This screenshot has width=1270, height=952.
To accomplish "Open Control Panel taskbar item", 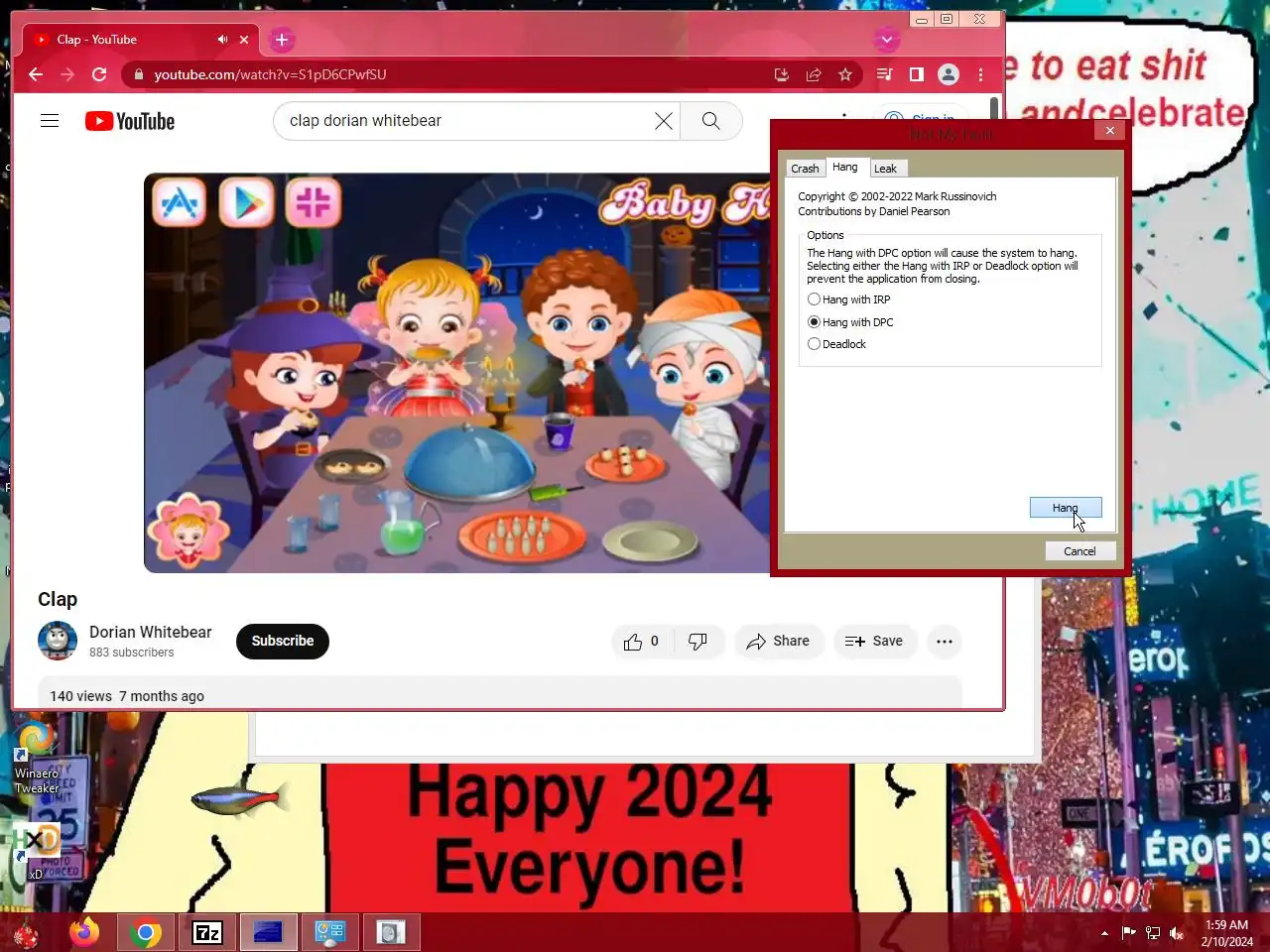I will (x=329, y=932).
